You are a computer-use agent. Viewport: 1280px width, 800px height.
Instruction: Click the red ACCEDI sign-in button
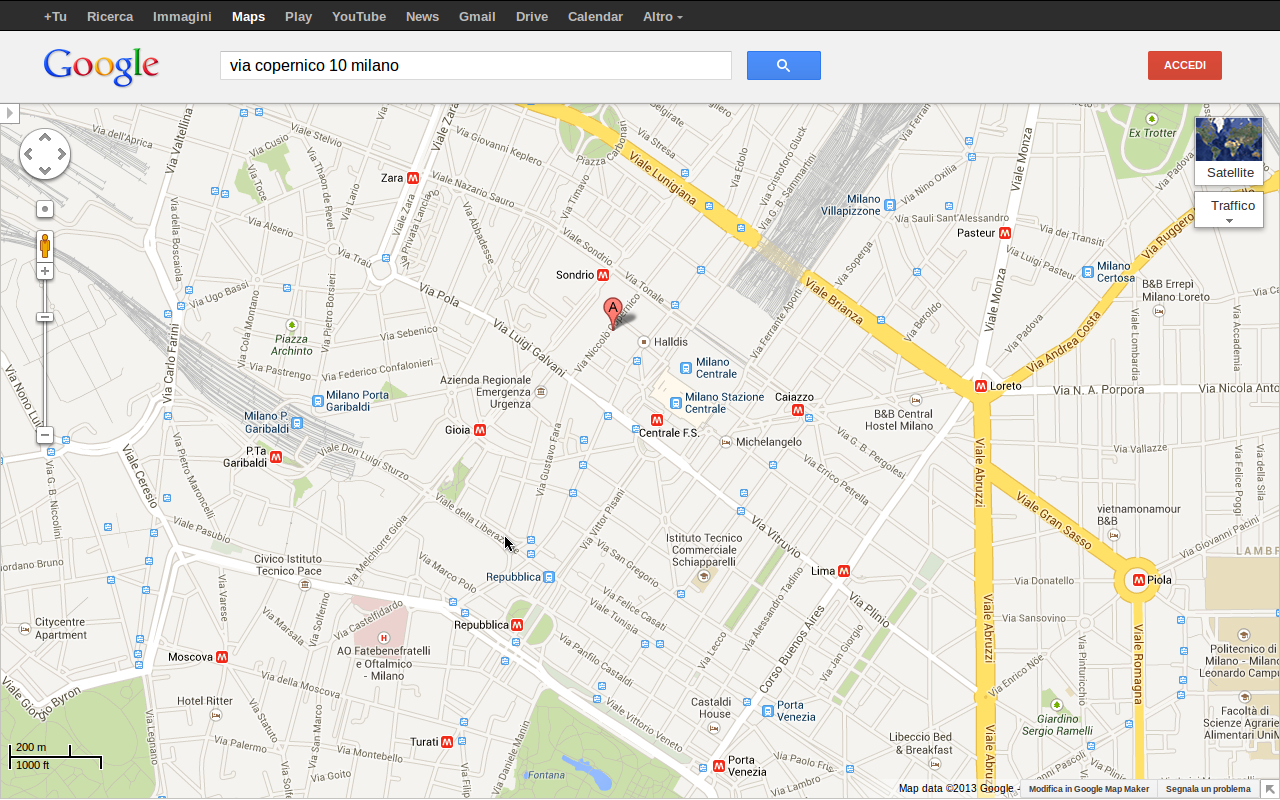point(1185,65)
